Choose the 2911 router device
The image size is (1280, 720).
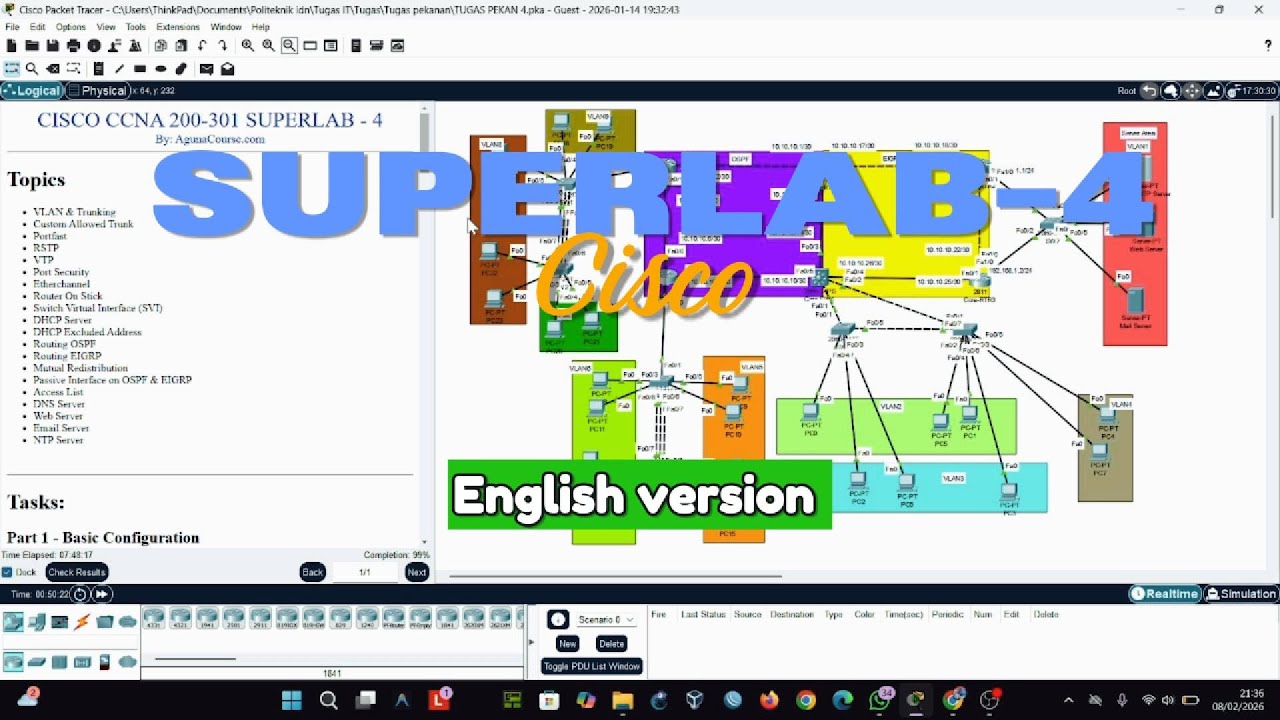(261, 616)
